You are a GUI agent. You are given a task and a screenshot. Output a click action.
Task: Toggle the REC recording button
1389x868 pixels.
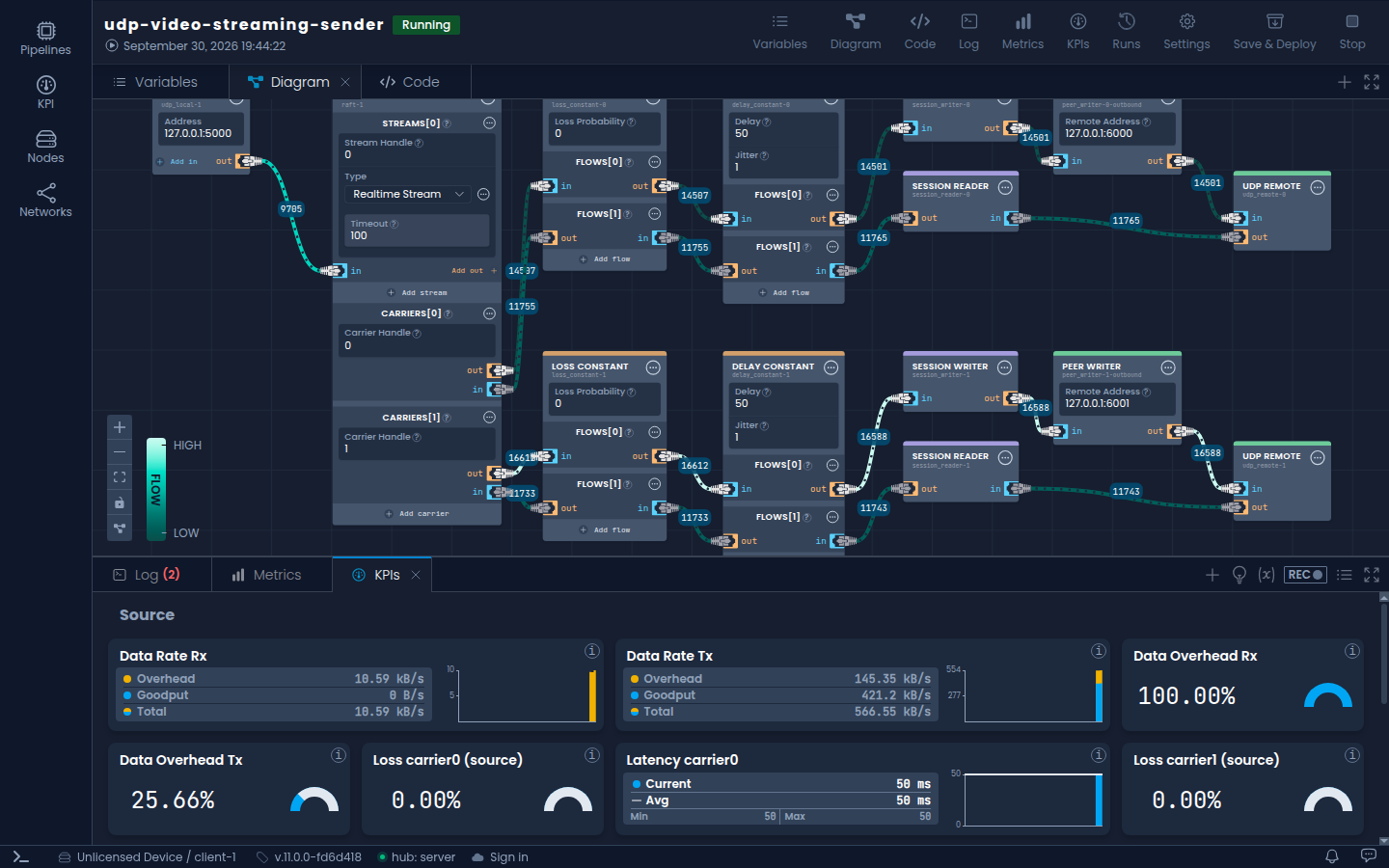1305,575
